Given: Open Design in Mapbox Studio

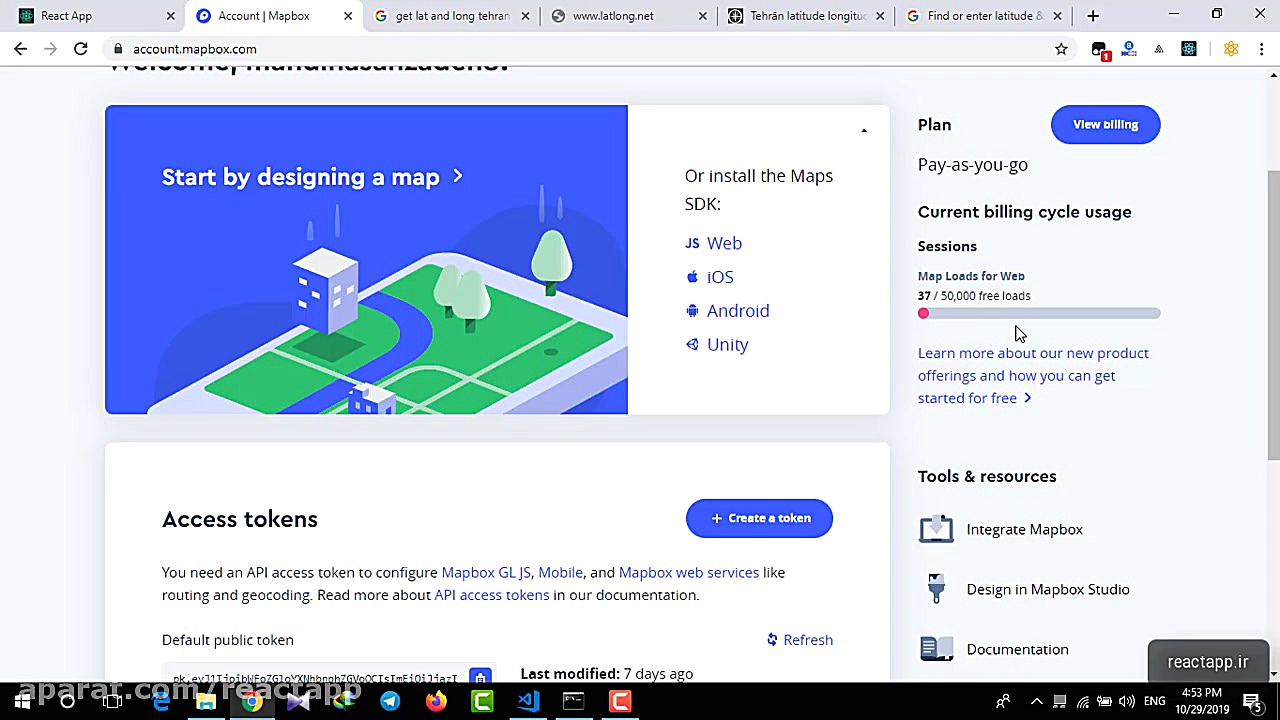Looking at the screenshot, I should pyautogui.click(x=1047, y=589).
